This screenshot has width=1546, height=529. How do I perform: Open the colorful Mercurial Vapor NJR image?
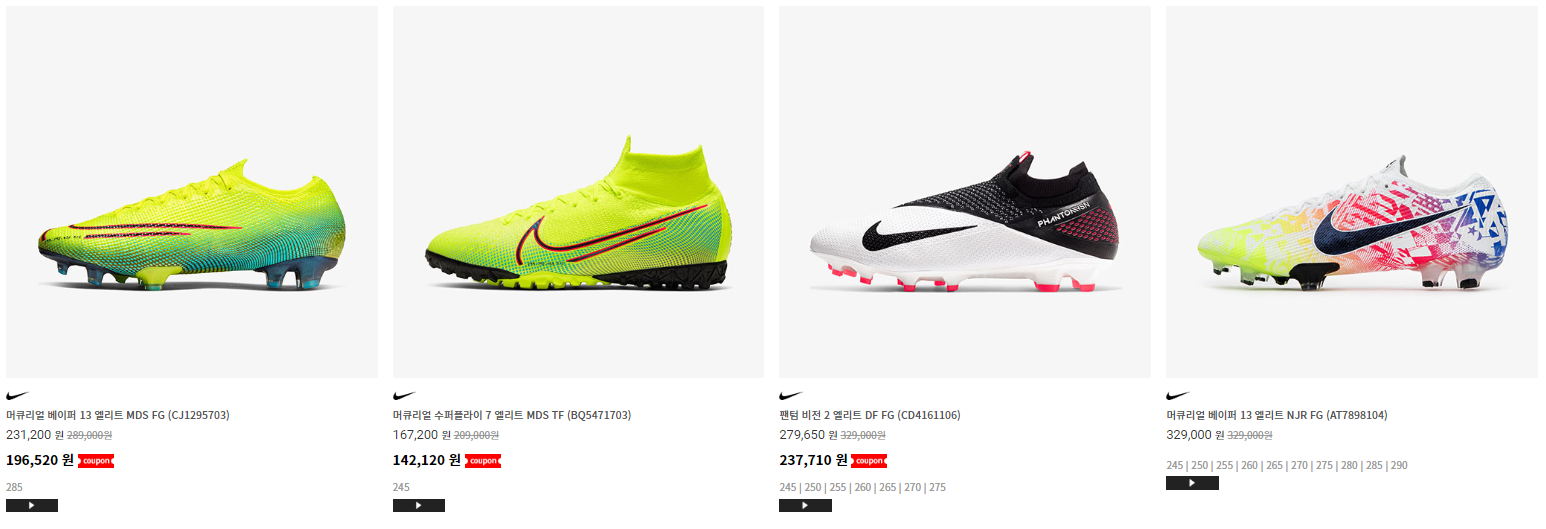1352,192
